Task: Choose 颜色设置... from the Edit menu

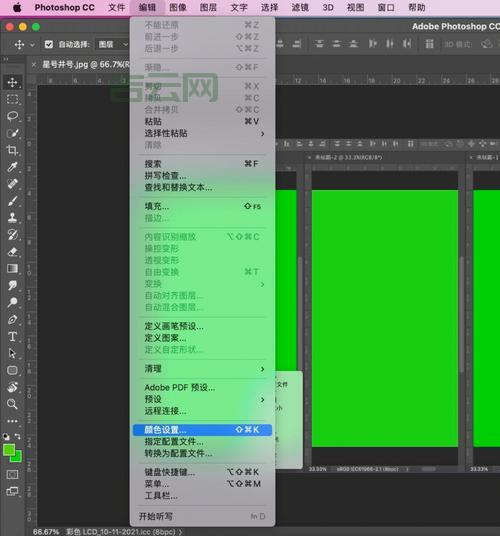Action: click(202, 430)
